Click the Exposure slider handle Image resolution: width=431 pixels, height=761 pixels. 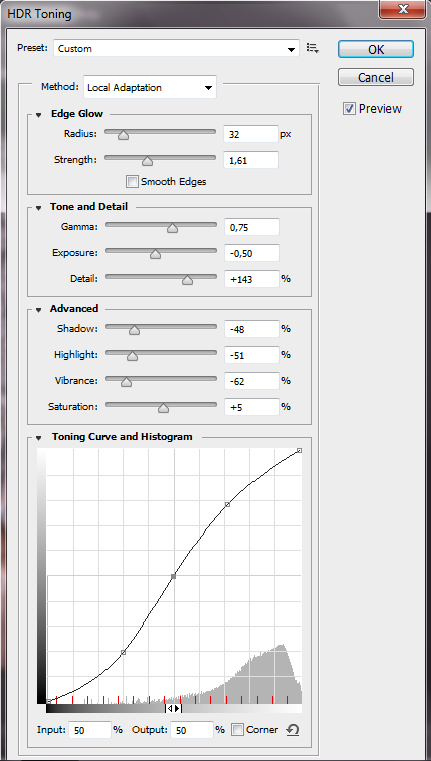[x=155, y=254]
